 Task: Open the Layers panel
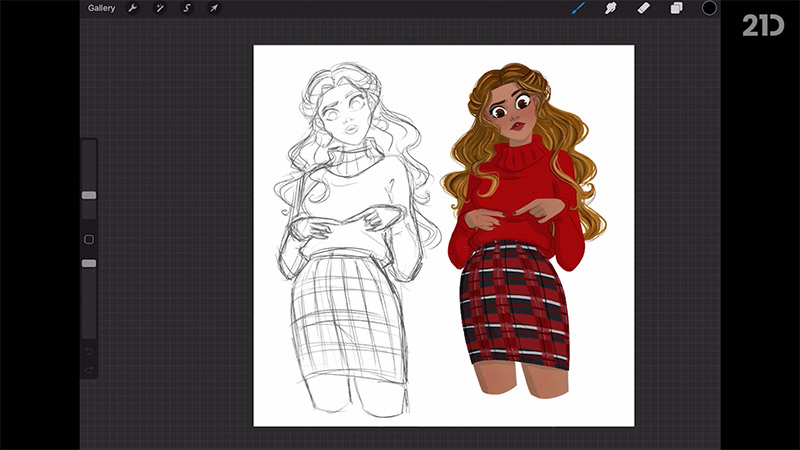tap(676, 8)
